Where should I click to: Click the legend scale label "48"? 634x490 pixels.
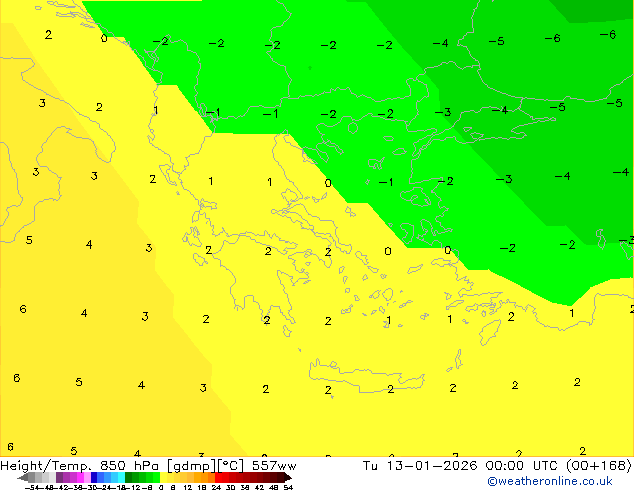pyautogui.click(x=273, y=487)
